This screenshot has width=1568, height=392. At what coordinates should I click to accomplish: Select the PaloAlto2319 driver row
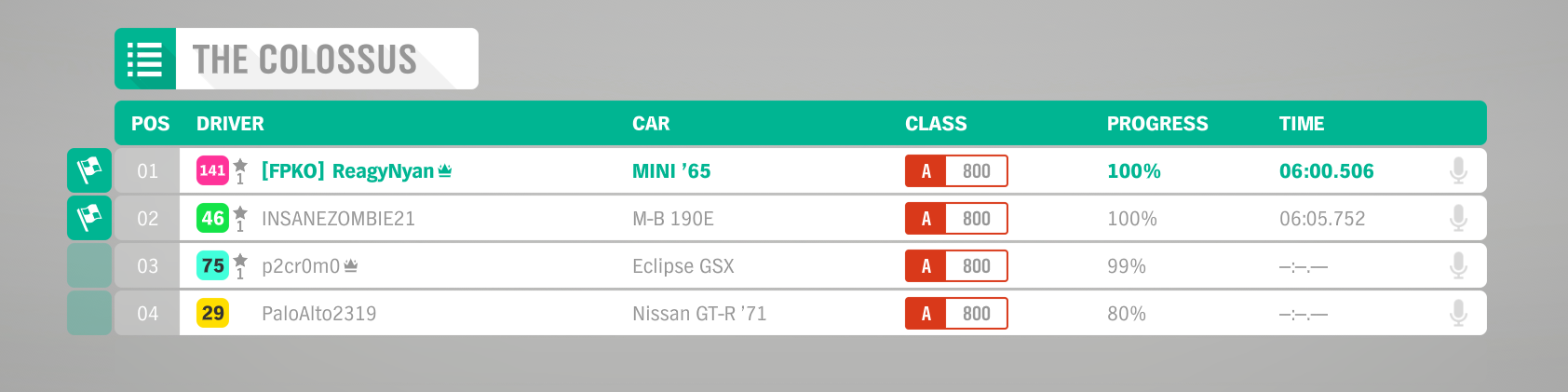(801, 313)
